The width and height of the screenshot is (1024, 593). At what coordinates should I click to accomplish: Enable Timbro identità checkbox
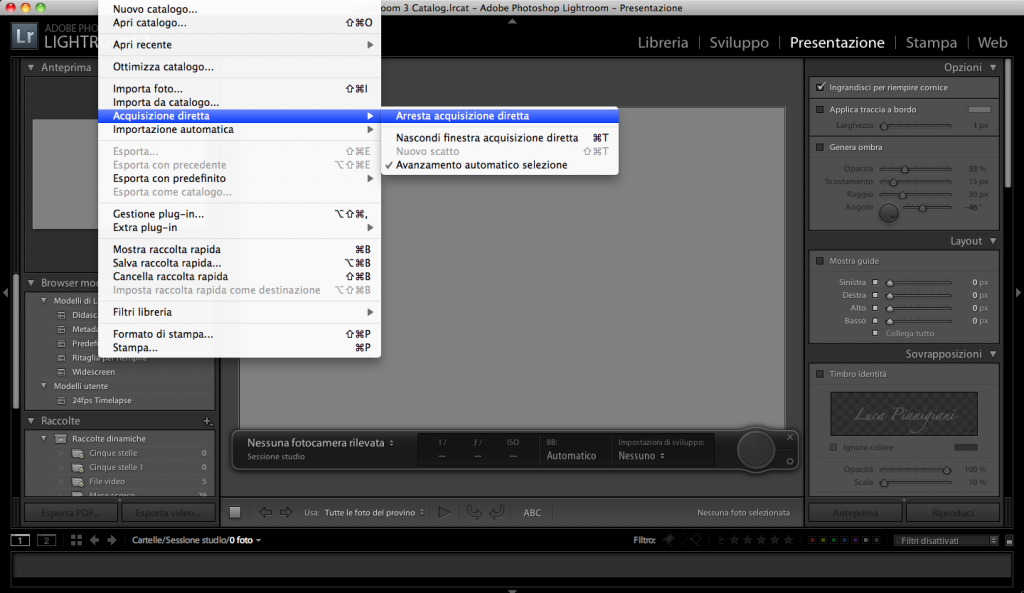[820, 374]
